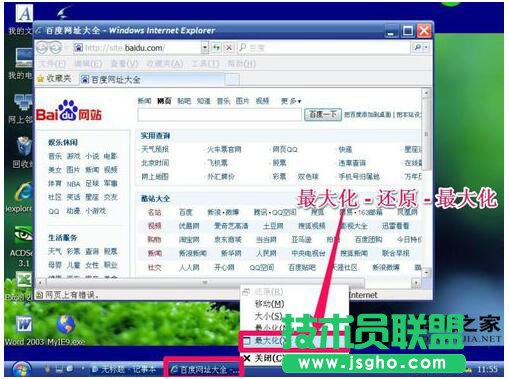Open the 京东商城 link
Image resolution: width=509 pixels, height=379 pixels.
(228, 239)
